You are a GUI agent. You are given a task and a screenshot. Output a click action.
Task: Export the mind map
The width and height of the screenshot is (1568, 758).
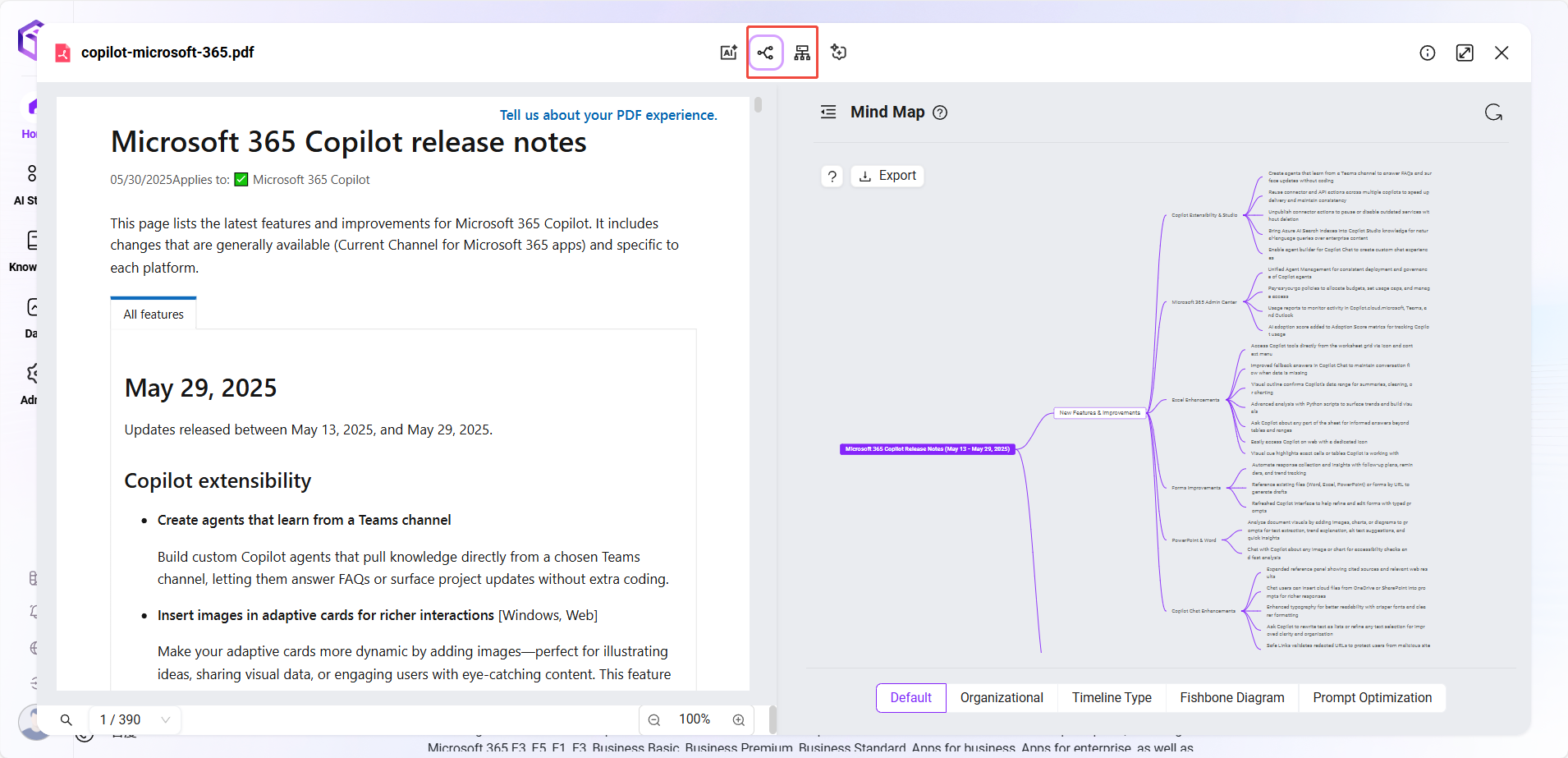887,176
